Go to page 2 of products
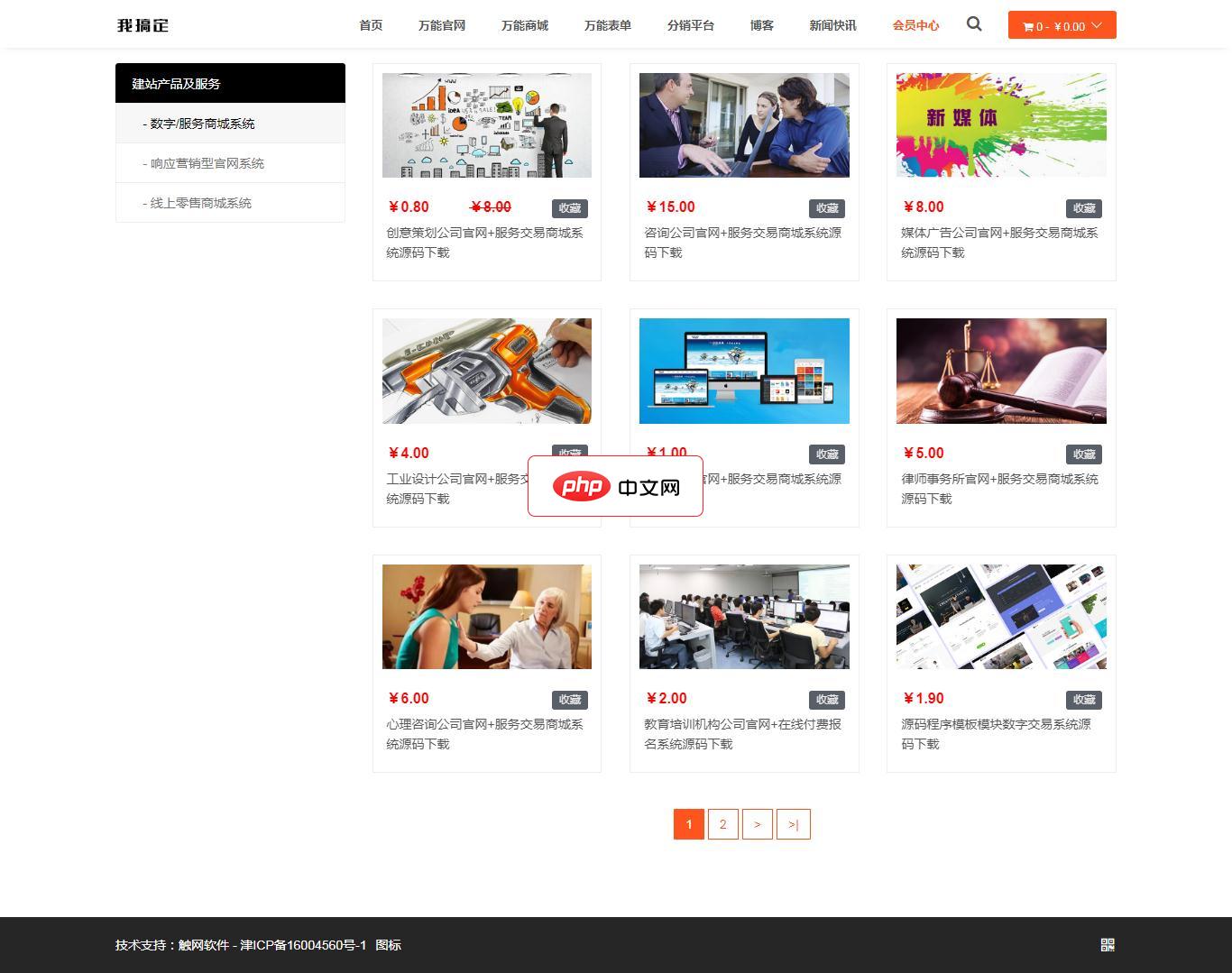 click(722, 823)
